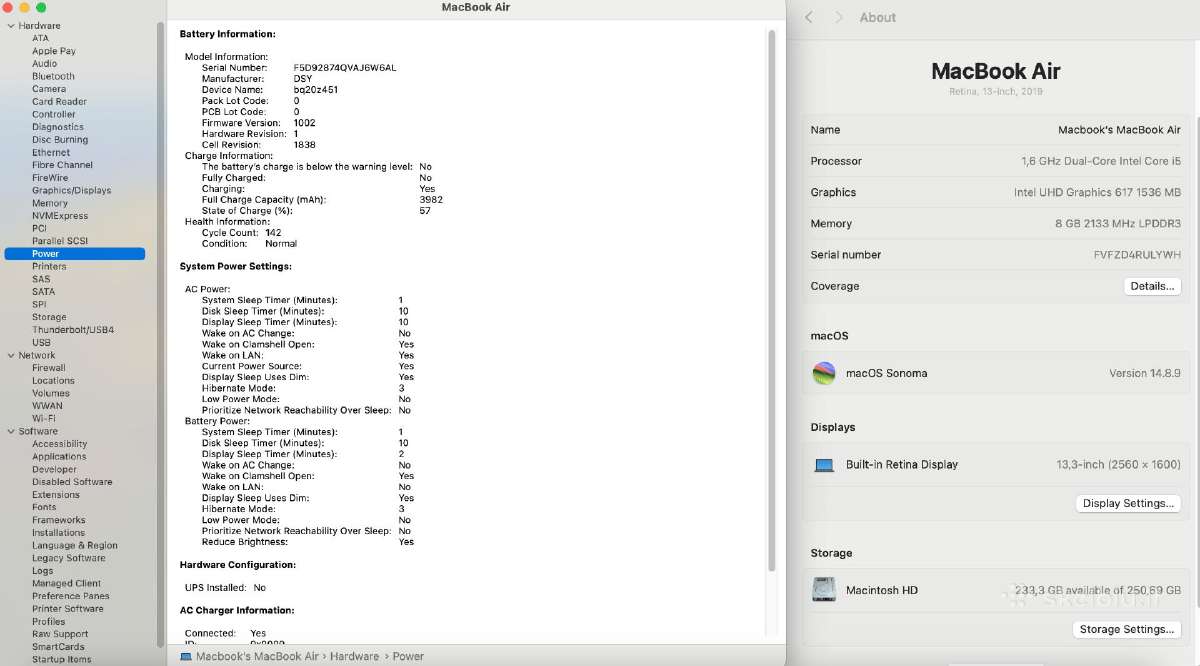Open the Audio hardware entry
1200x666 pixels.
pos(45,64)
